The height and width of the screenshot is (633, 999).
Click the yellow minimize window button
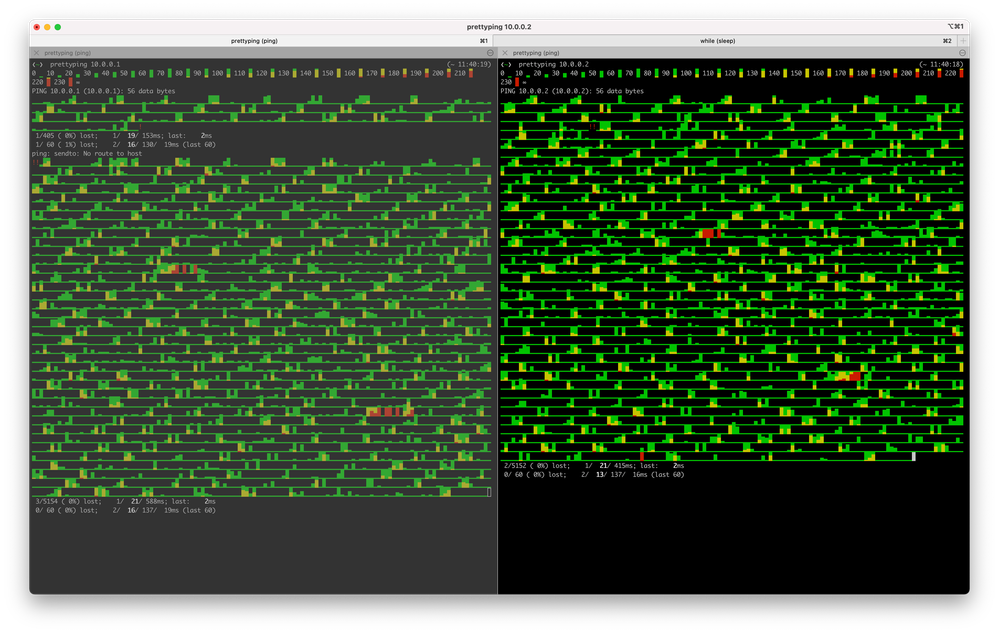(x=47, y=27)
